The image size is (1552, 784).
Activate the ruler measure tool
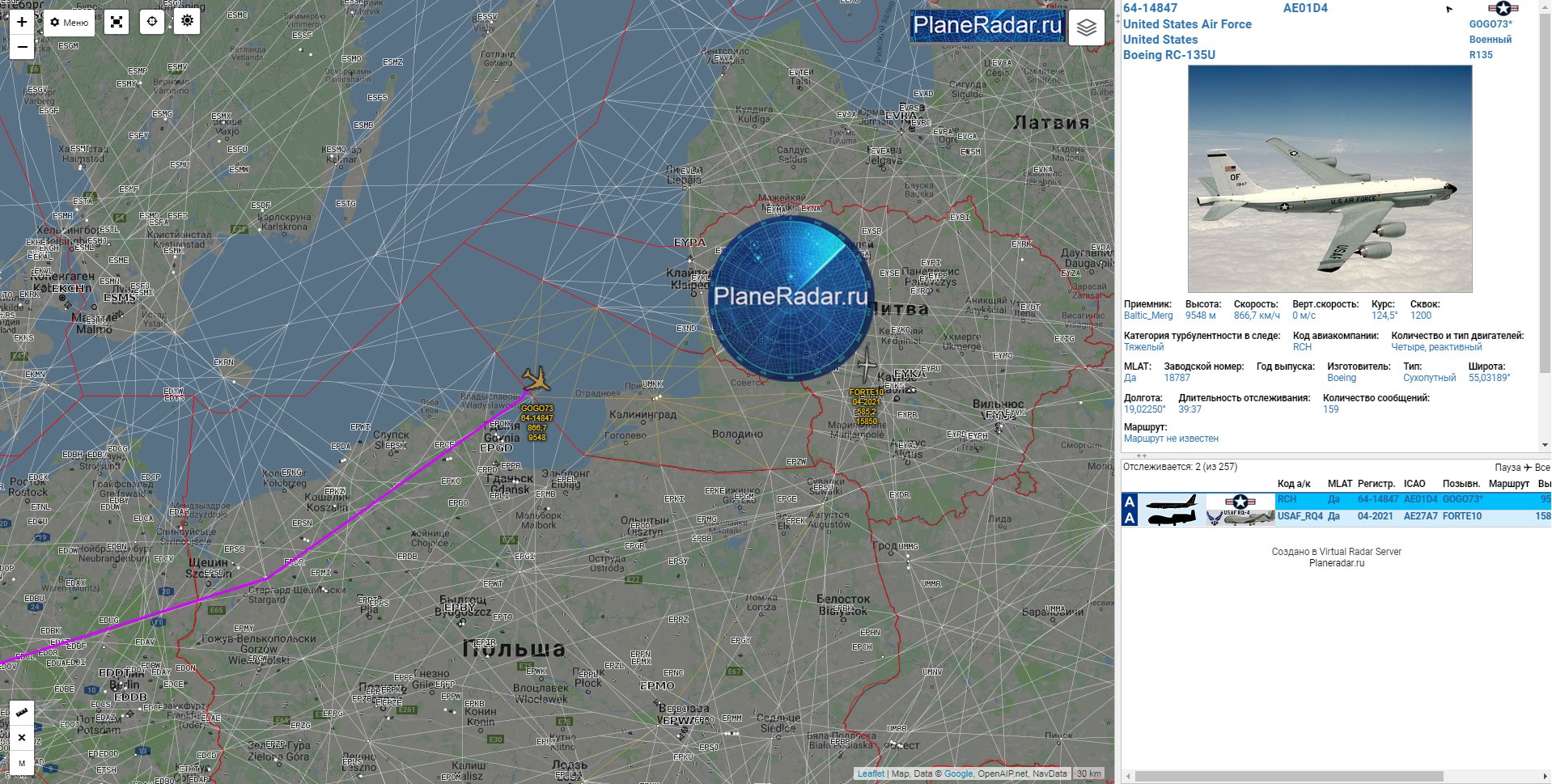22,713
